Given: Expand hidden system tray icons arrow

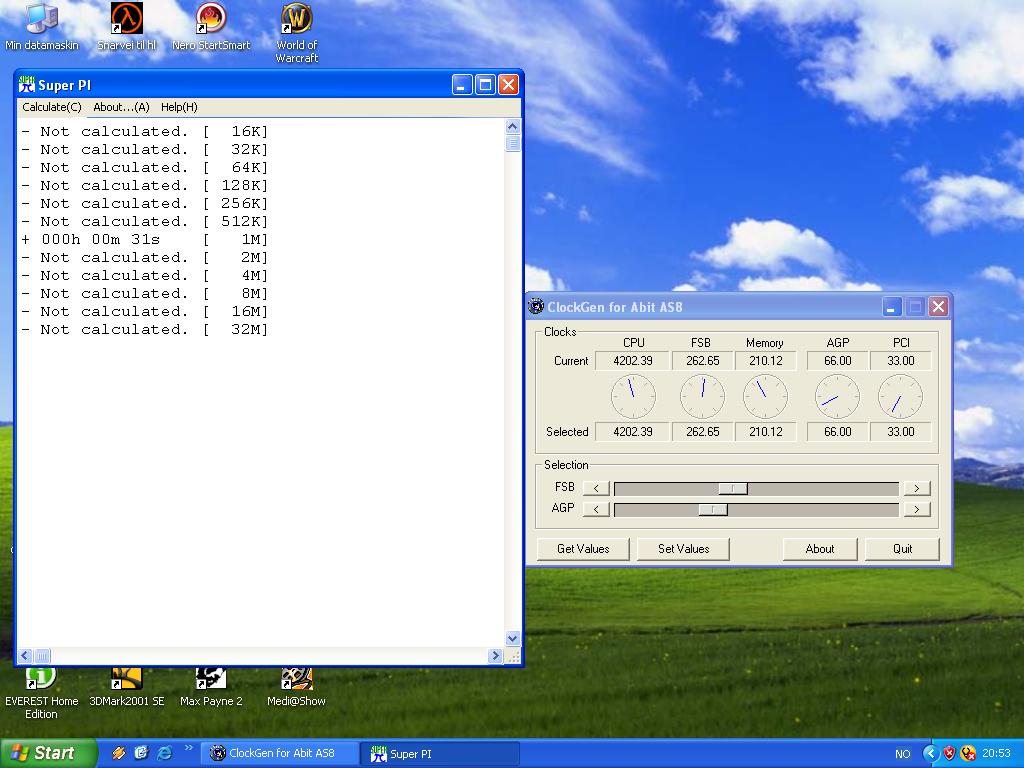Looking at the screenshot, I should (x=930, y=754).
